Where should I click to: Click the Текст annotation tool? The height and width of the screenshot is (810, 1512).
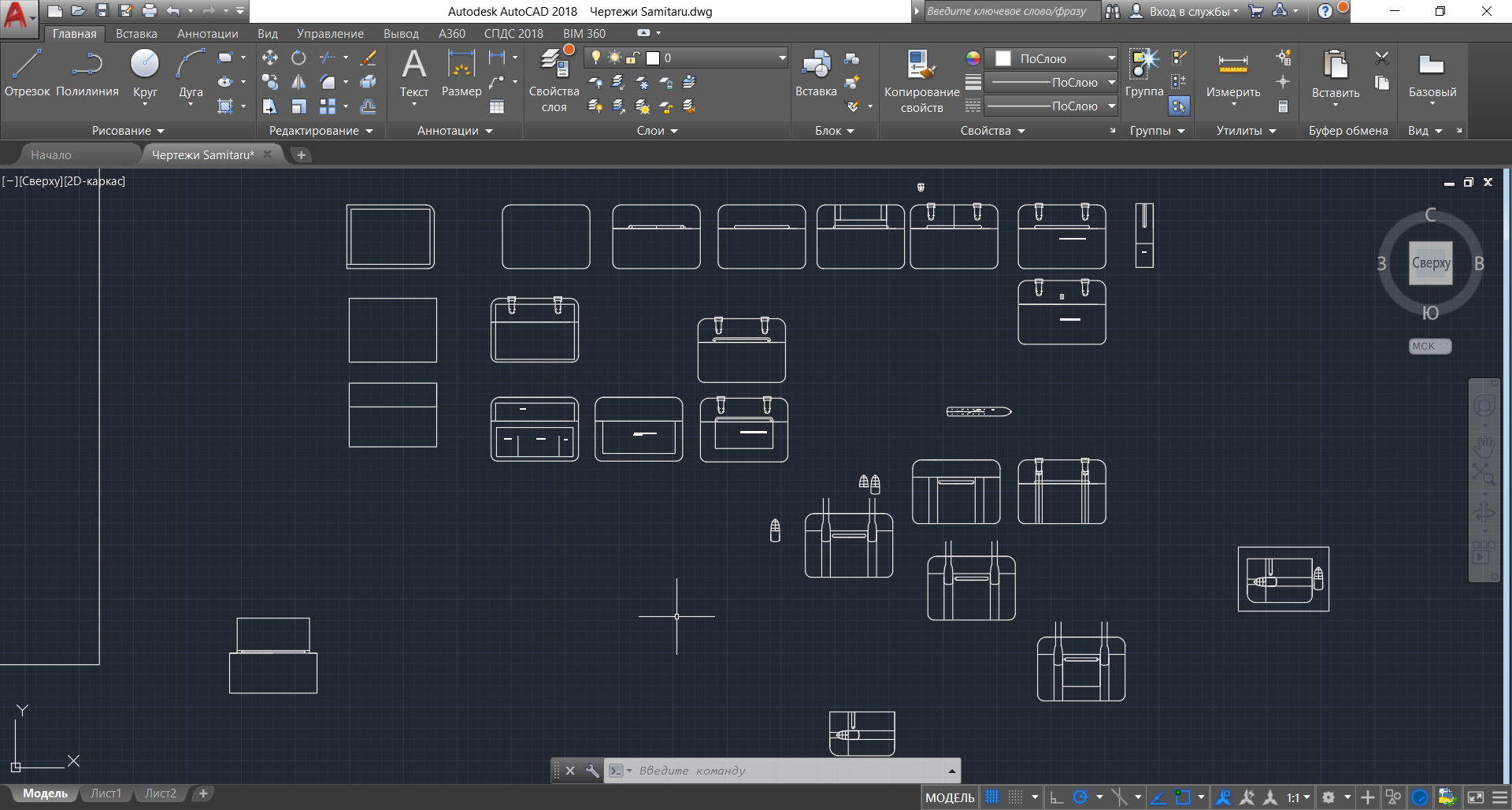(x=414, y=72)
